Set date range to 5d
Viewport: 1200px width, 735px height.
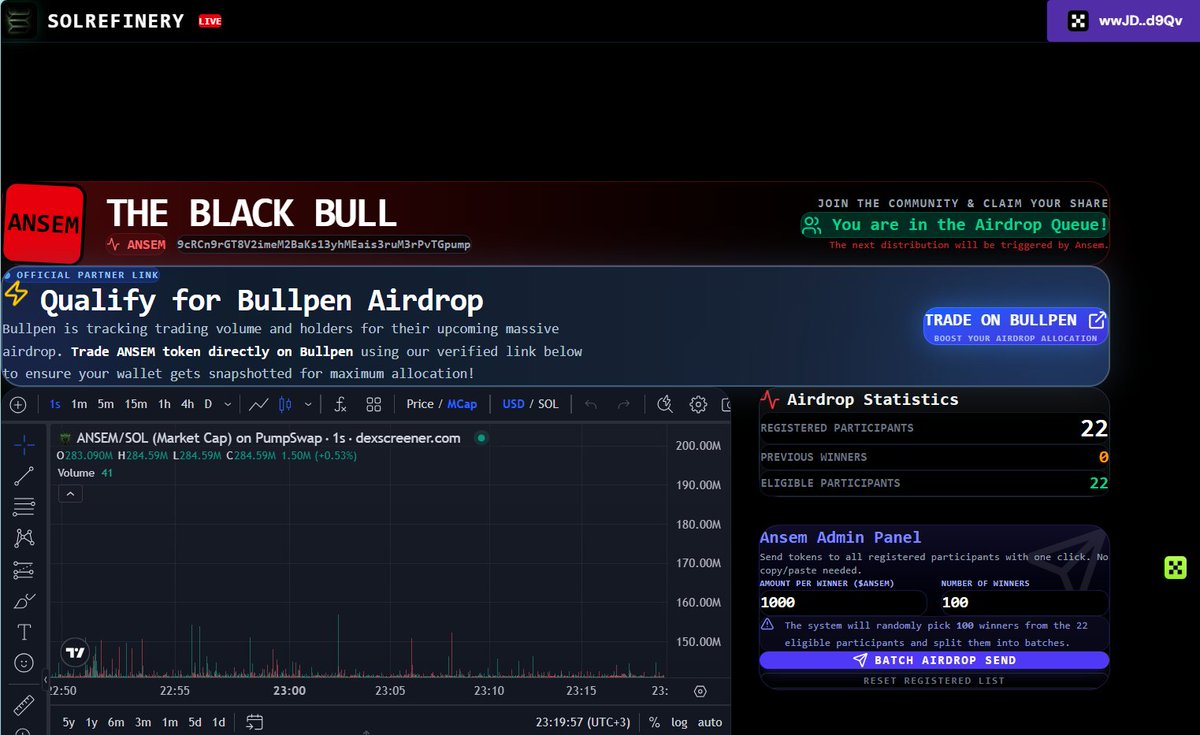(x=195, y=722)
